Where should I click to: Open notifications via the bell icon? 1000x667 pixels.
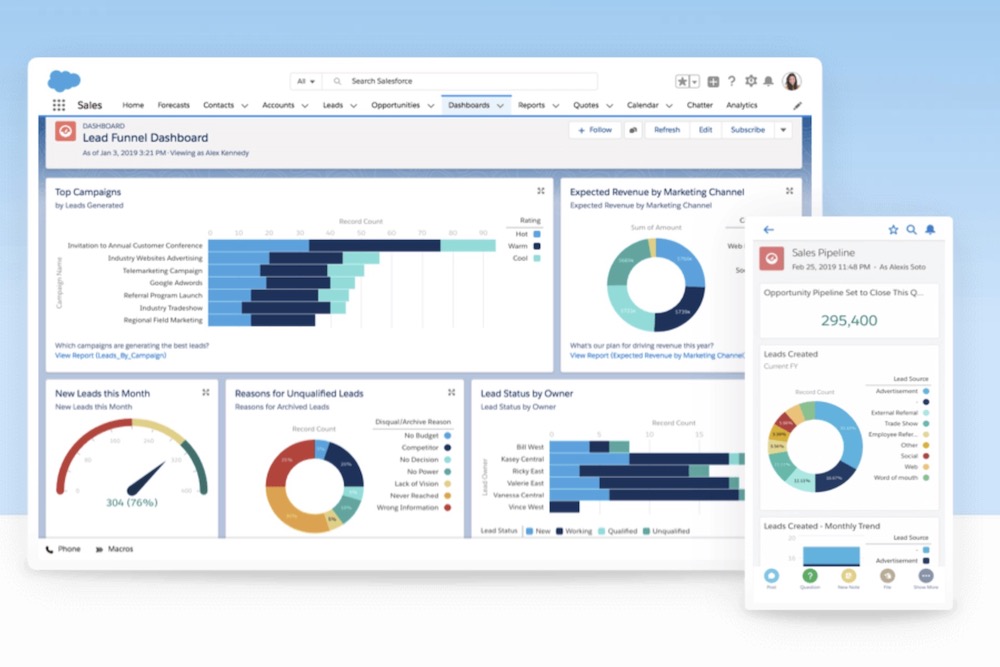(768, 82)
